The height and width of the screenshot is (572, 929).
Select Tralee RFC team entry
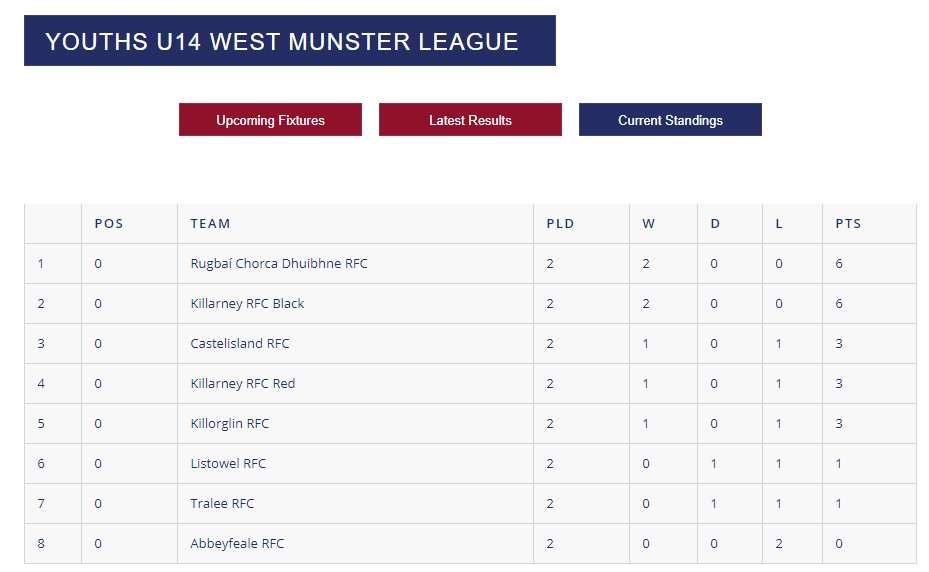[x=222, y=503]
